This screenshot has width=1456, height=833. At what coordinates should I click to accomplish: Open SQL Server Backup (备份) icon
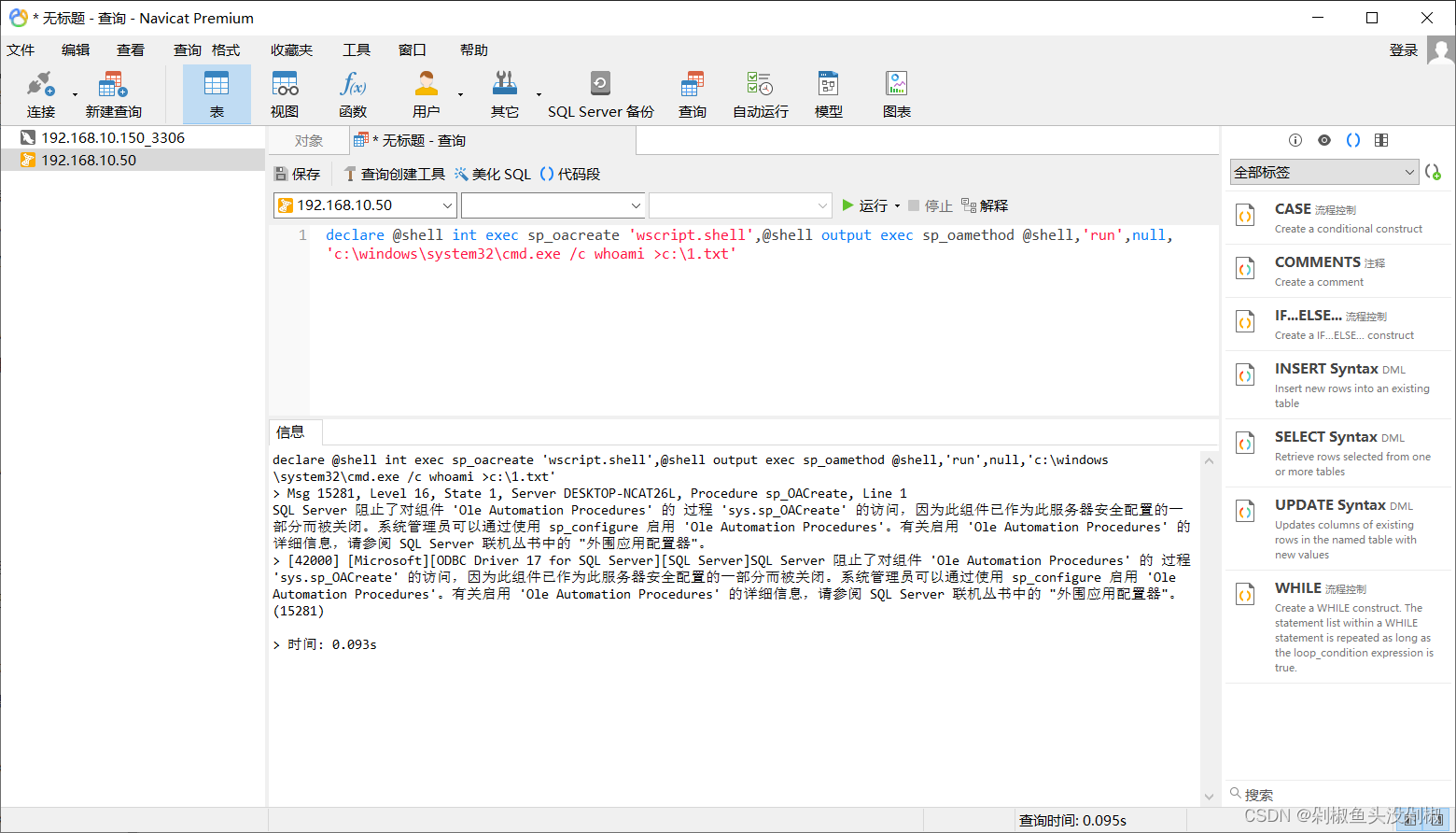600,94
